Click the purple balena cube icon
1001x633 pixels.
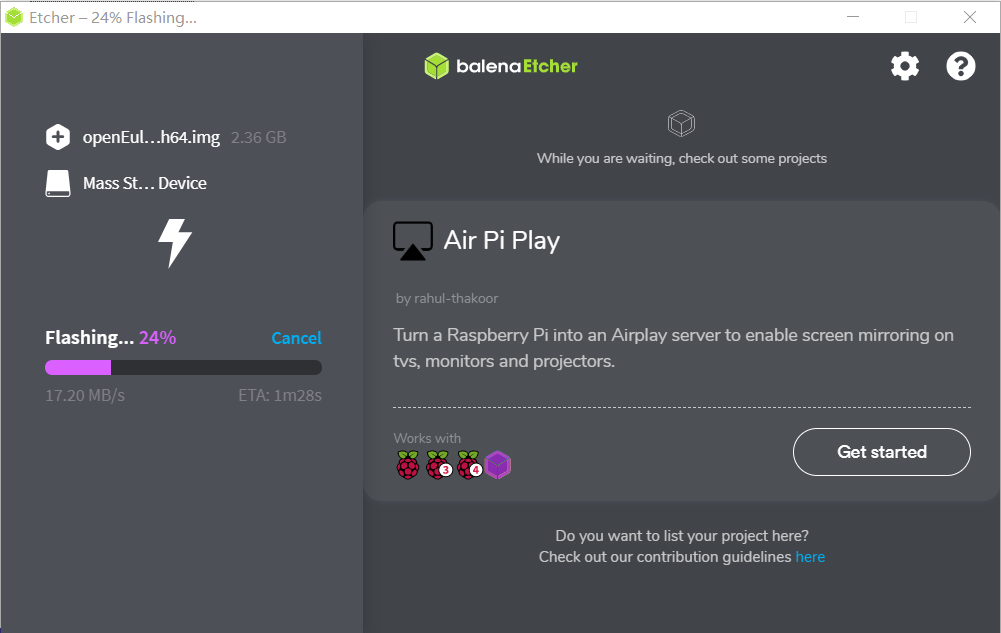point(497,465)
